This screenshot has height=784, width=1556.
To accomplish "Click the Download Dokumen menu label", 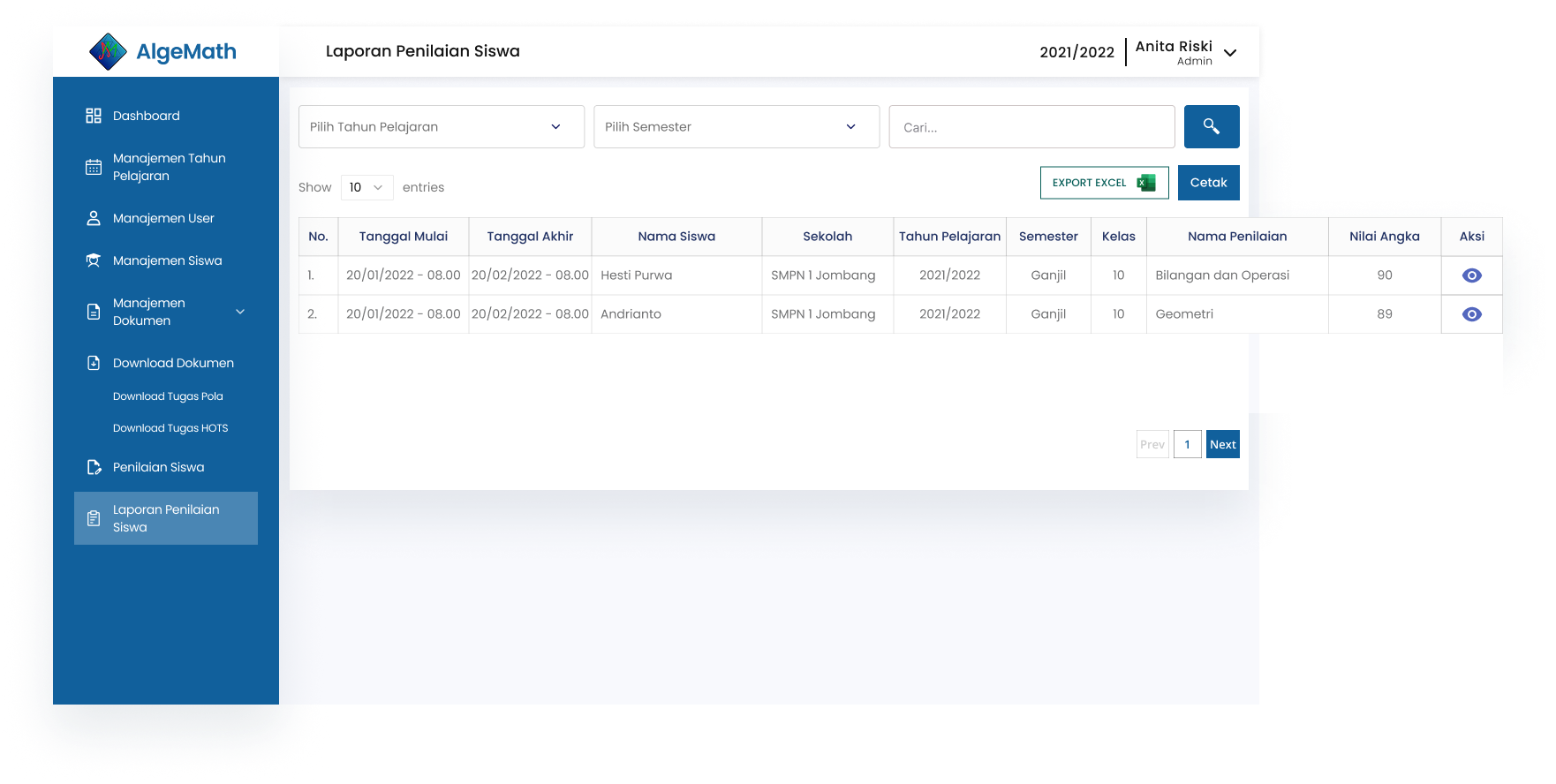I will click(173, 363).
